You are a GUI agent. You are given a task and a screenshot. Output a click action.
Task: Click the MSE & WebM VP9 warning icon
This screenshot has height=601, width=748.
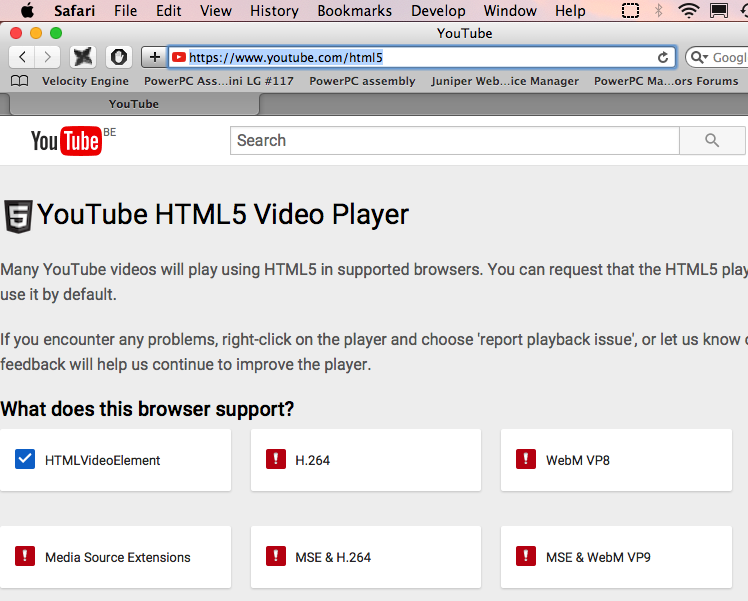(x=526, y=556)
